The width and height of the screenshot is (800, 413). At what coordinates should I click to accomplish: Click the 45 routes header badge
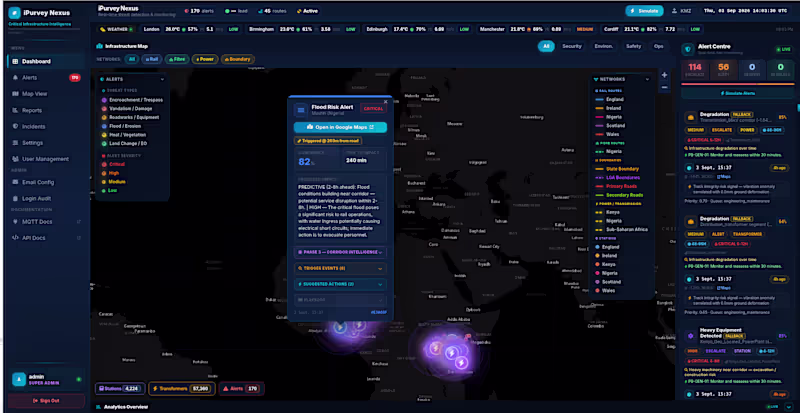[273, 11]
